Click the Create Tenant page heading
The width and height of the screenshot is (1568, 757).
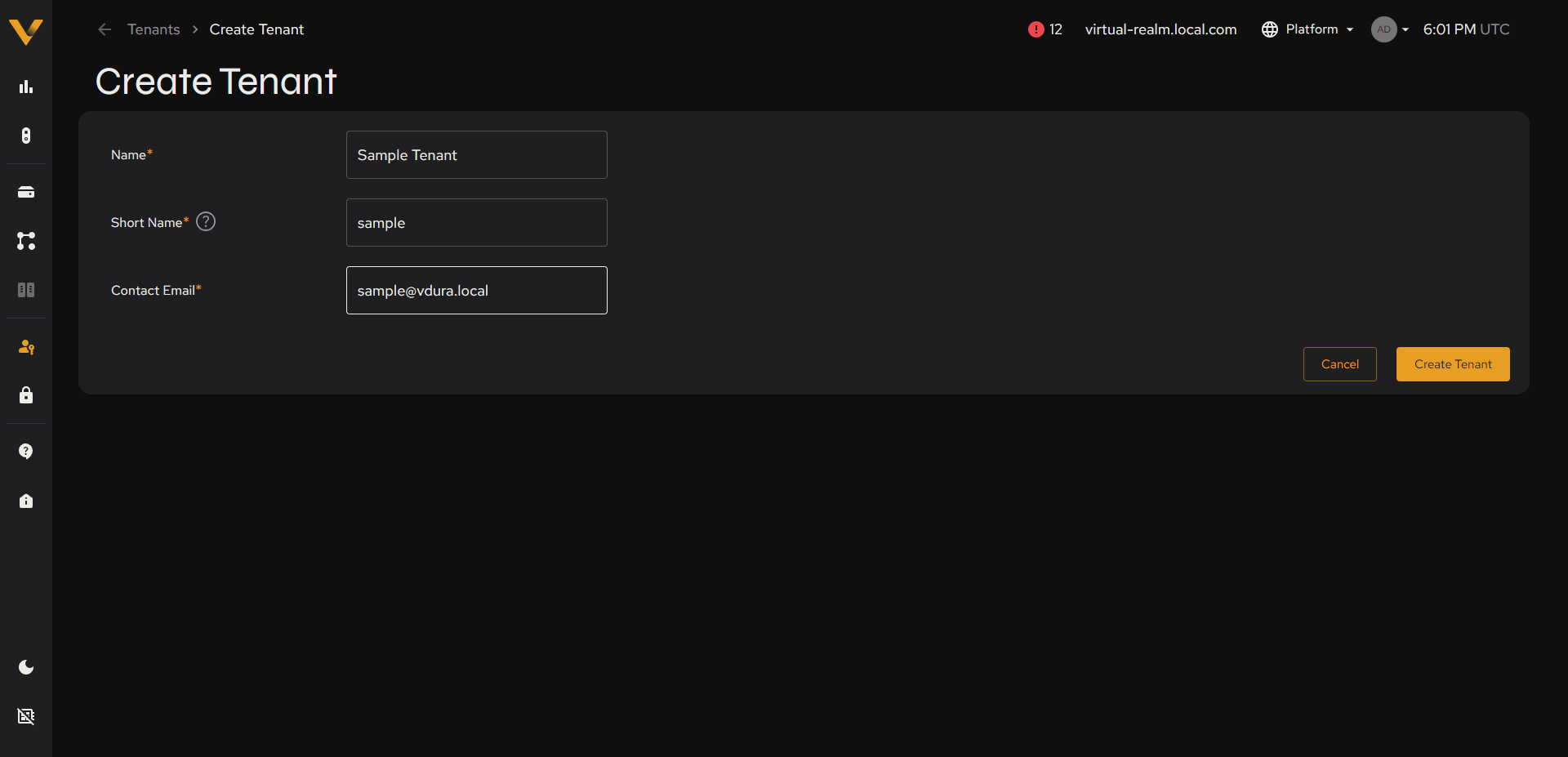point(216,82)
